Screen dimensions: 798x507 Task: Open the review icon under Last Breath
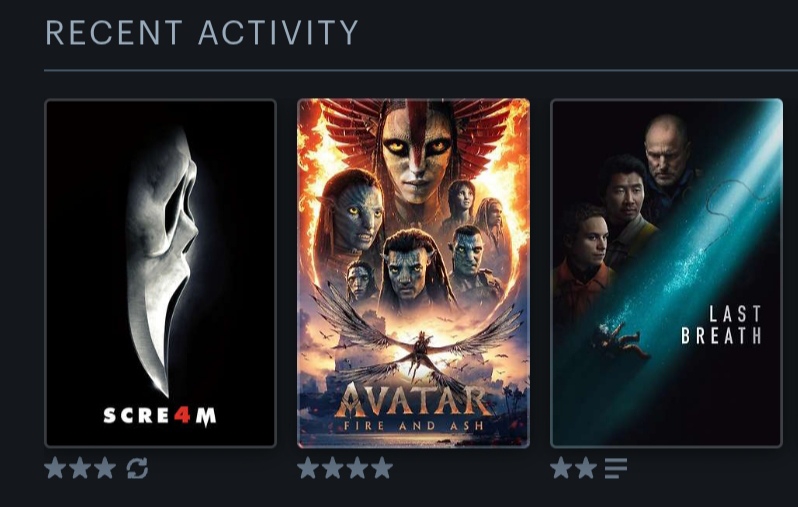pos(616,468)
